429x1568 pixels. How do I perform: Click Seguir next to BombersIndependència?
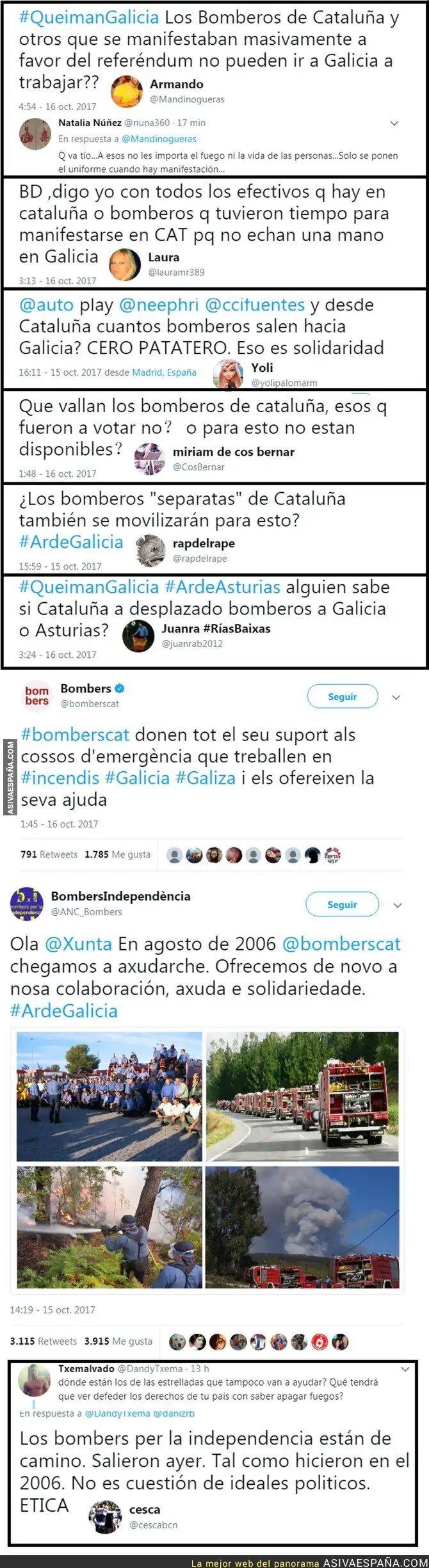pos(343,904)
